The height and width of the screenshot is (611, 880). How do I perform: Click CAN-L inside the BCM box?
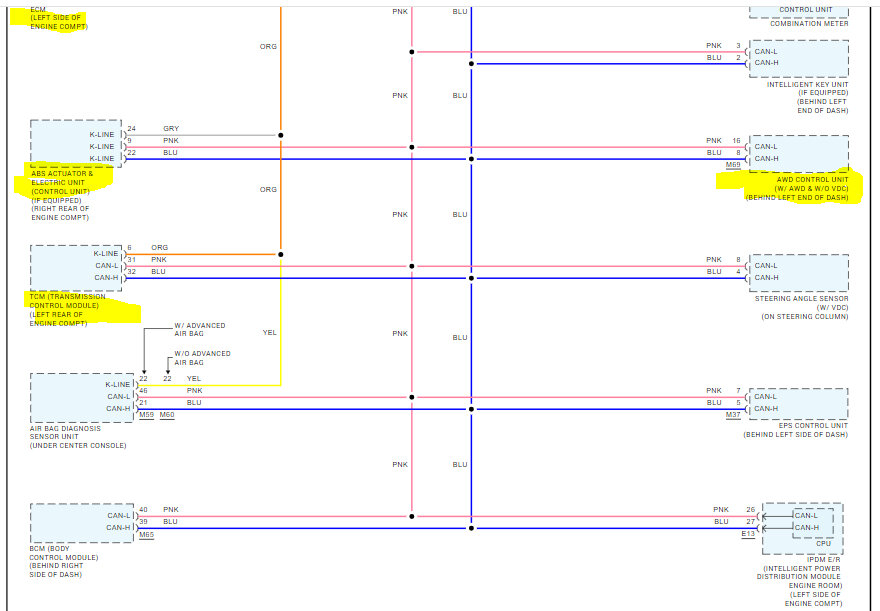(118, 515)
